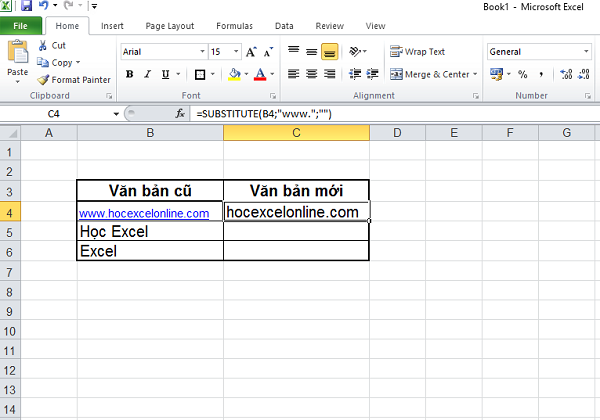600x420 pixels.
Task: Click the Merge & Center button
Action: point(429,74)
